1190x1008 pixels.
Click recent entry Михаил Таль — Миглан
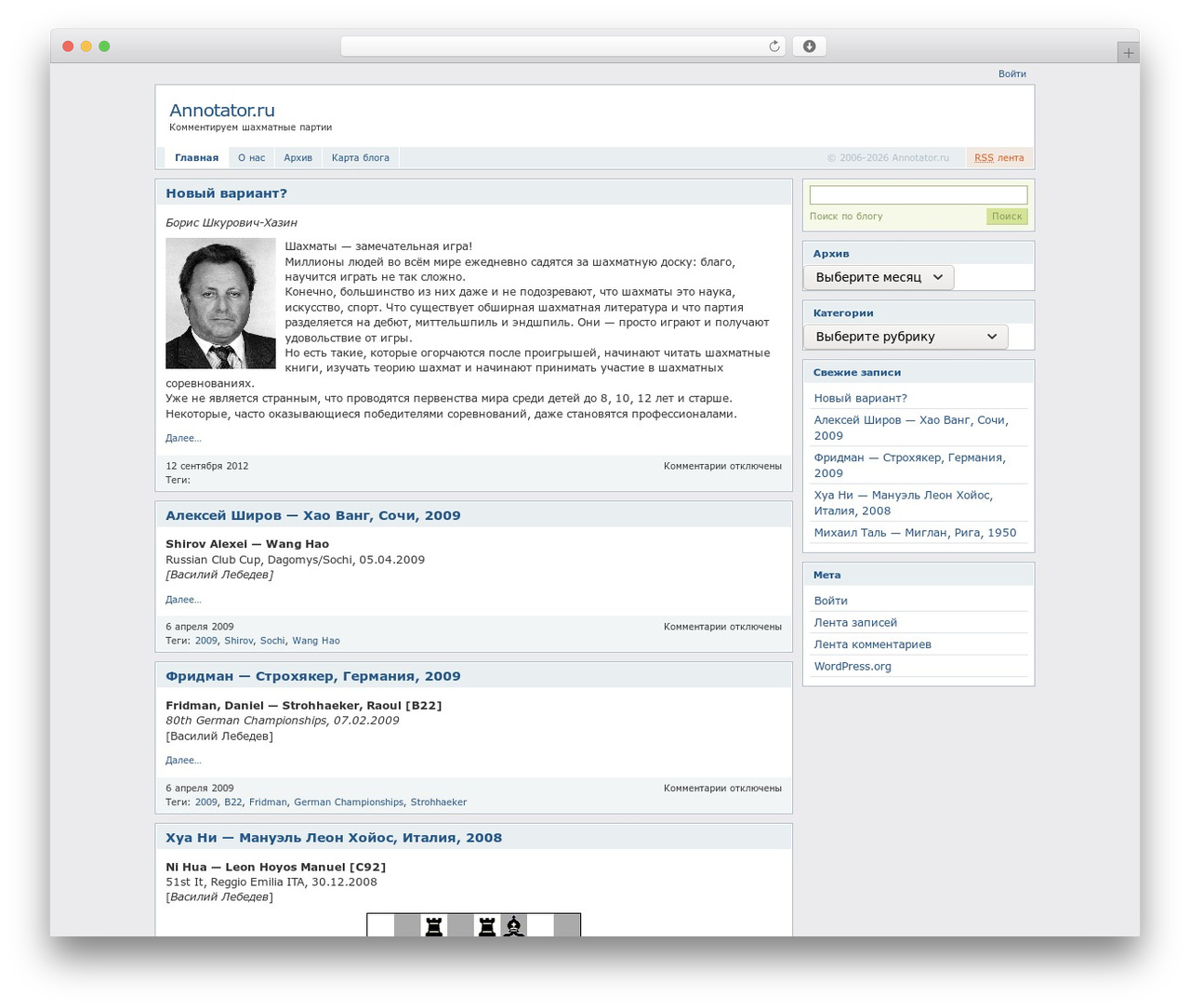point(915,533)
